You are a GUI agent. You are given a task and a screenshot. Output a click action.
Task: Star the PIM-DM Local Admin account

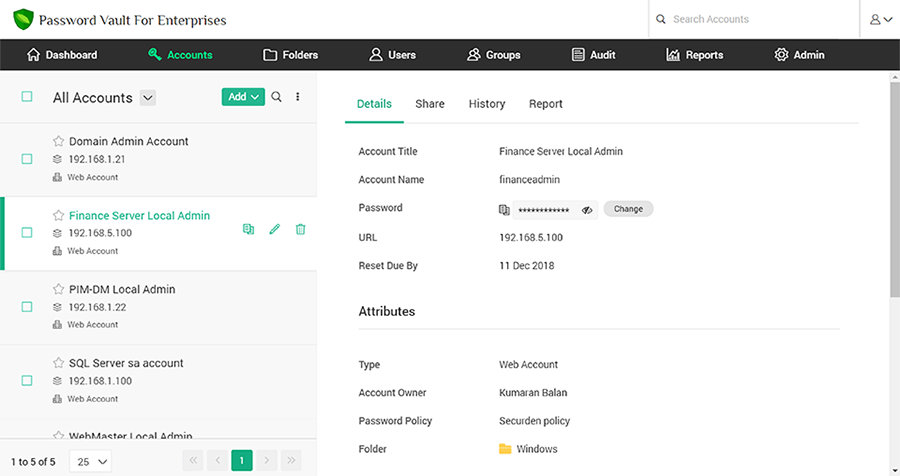click(x=59, y=289)
